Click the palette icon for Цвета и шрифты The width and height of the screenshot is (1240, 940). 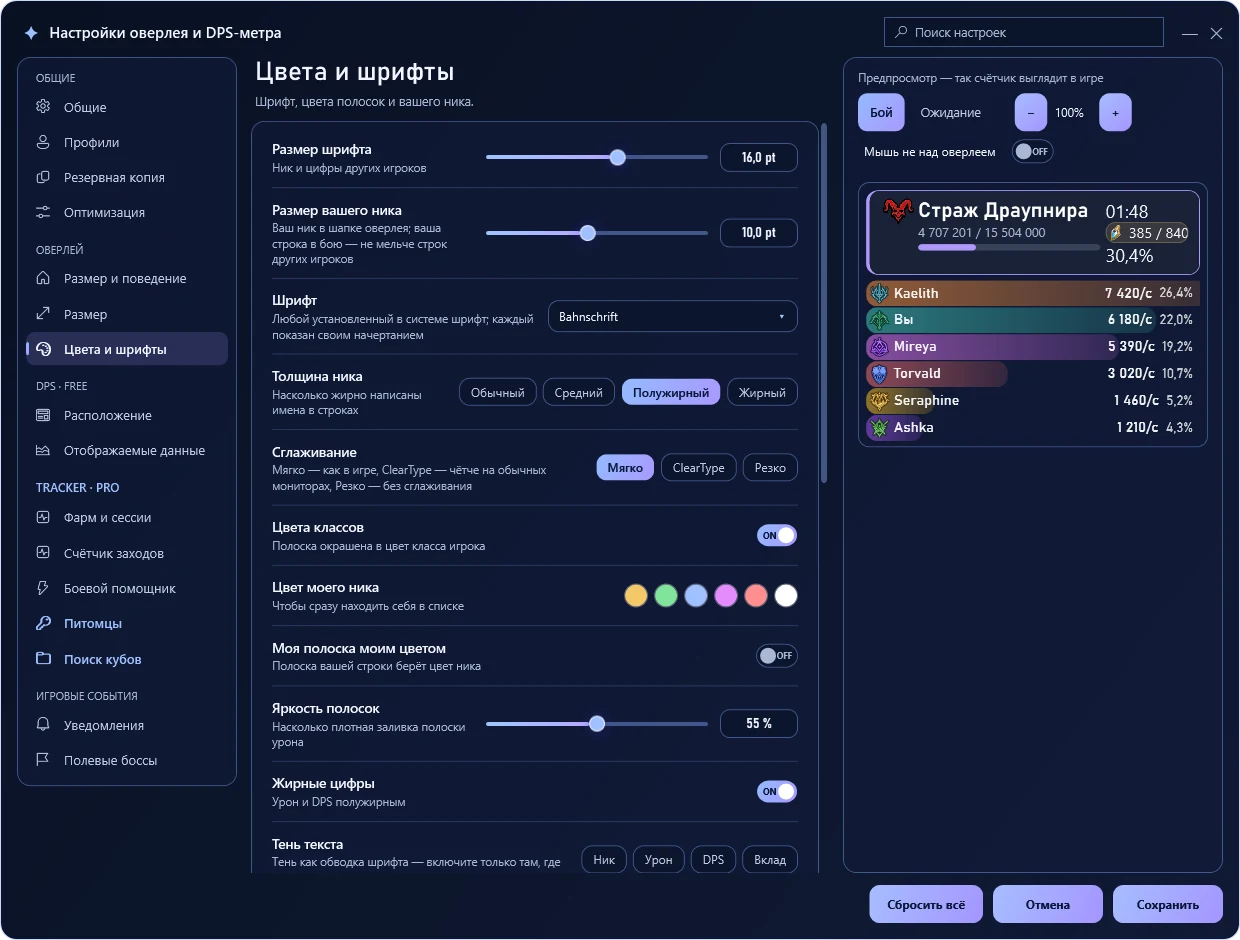[43, 349]
